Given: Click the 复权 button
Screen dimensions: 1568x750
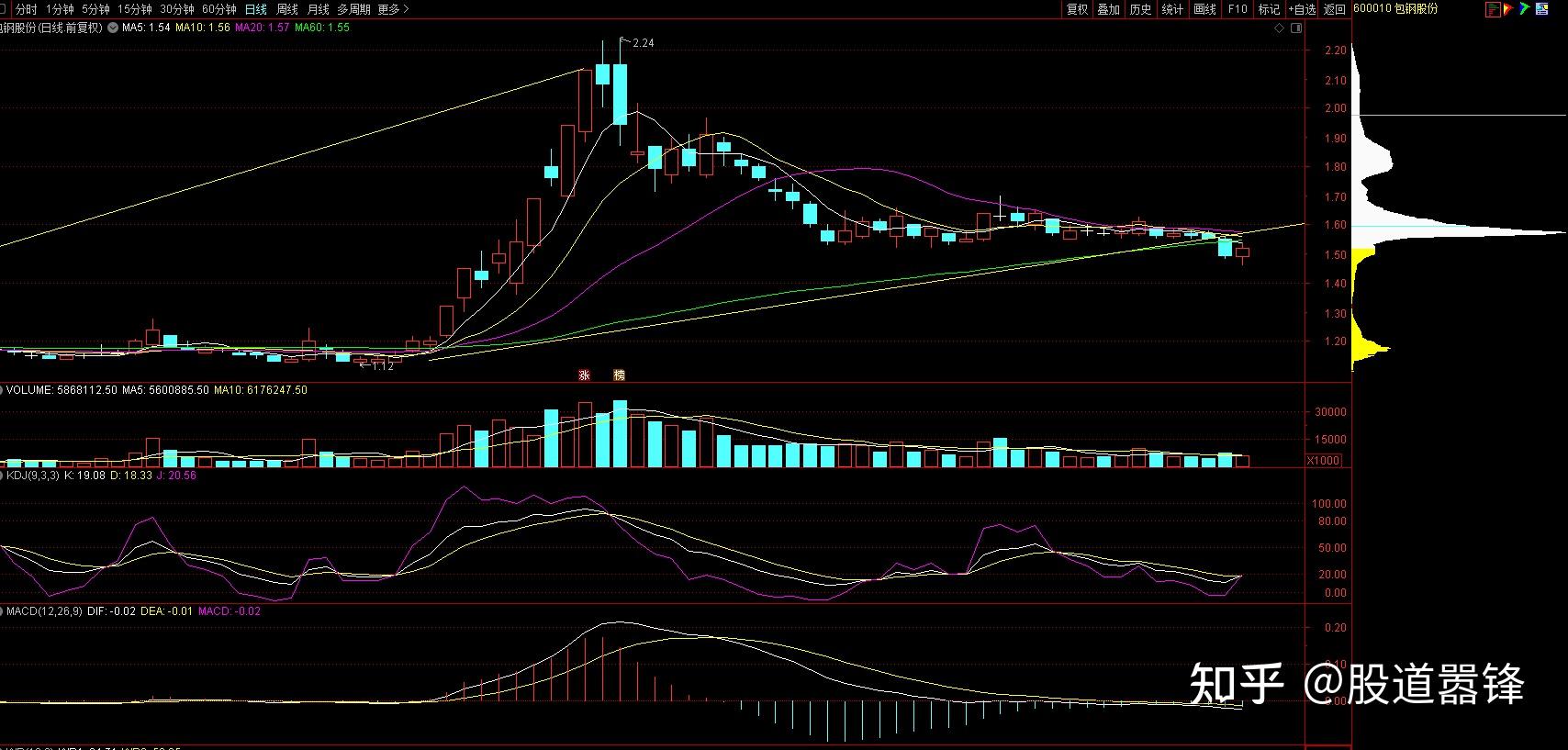Looking at the screenshot, I should click(x=1077, y=9).
